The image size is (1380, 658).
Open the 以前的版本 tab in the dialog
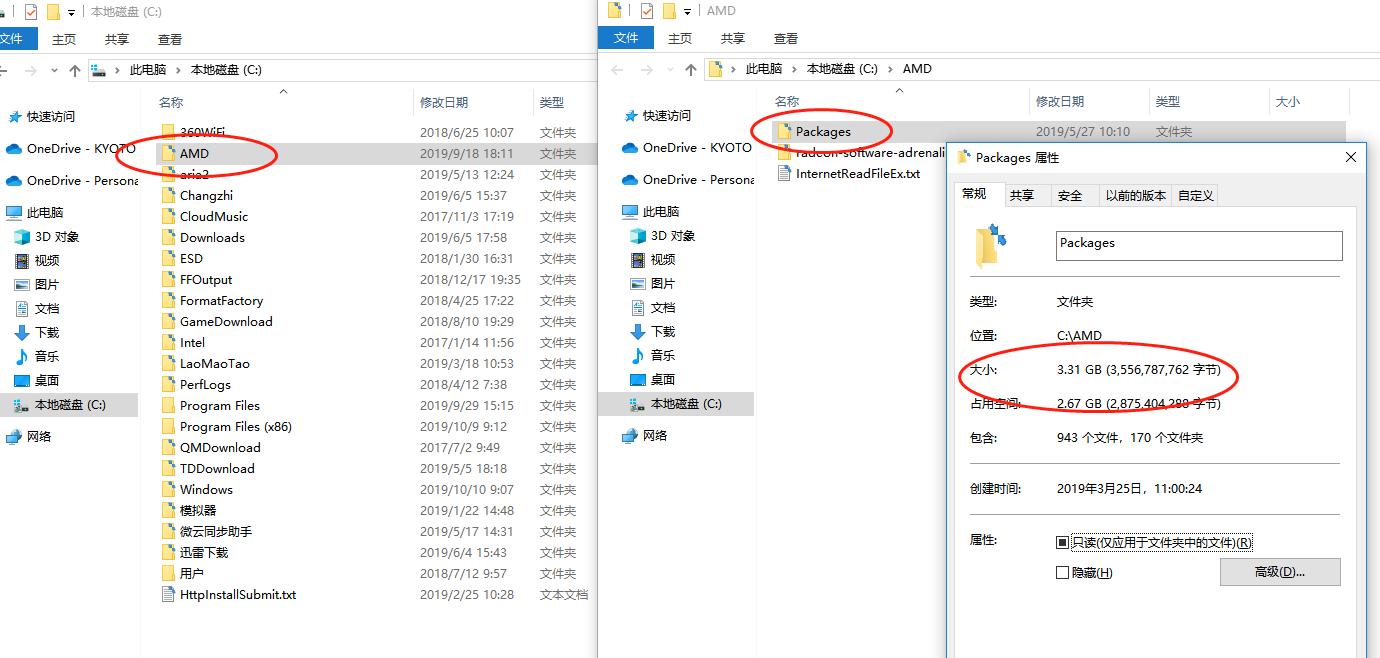(1136, 195)
